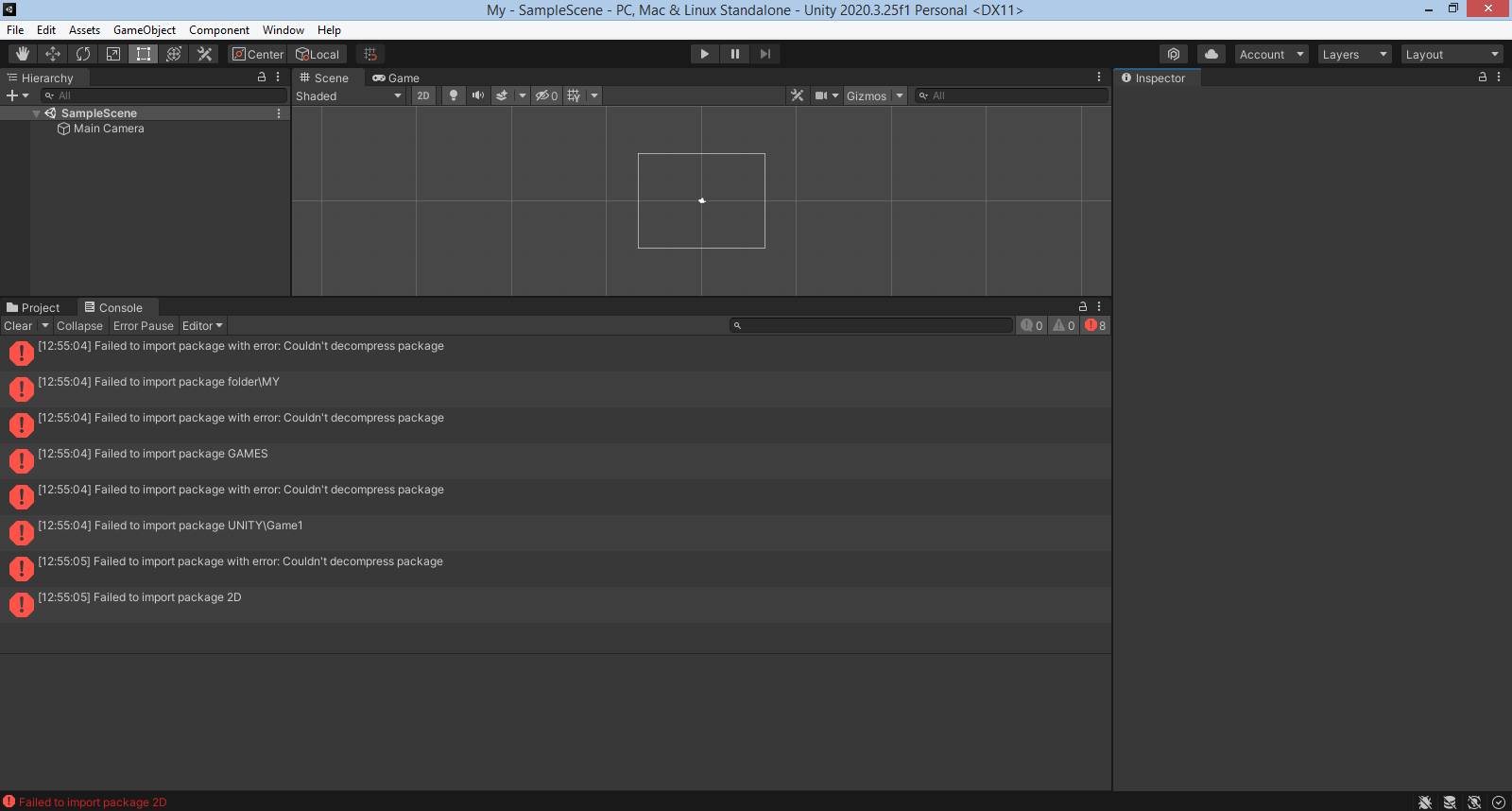Toggle info messages filter in Console

[1032, 325]
